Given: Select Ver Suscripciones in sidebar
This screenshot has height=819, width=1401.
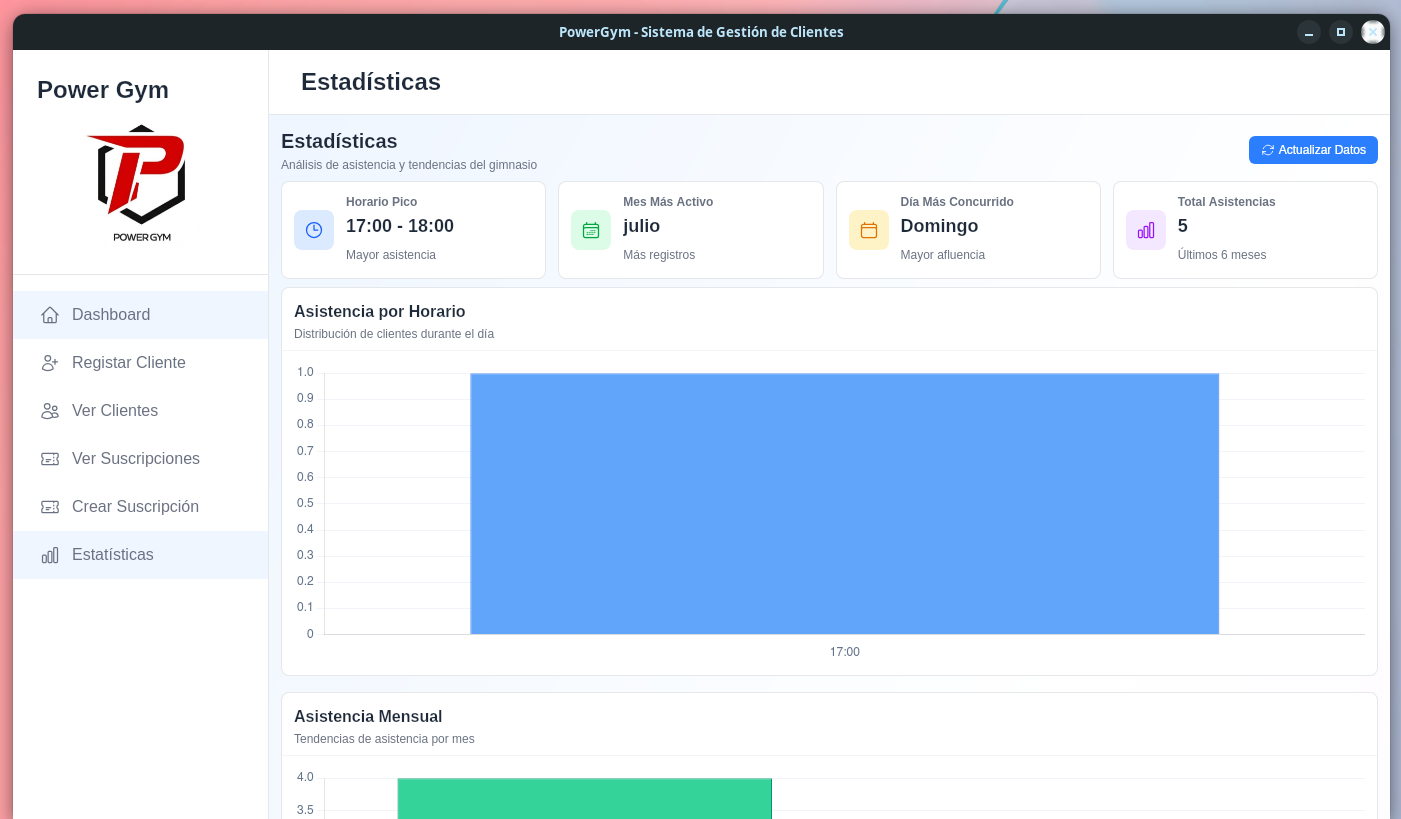Looking at the screenshot, I should (141, 459).
